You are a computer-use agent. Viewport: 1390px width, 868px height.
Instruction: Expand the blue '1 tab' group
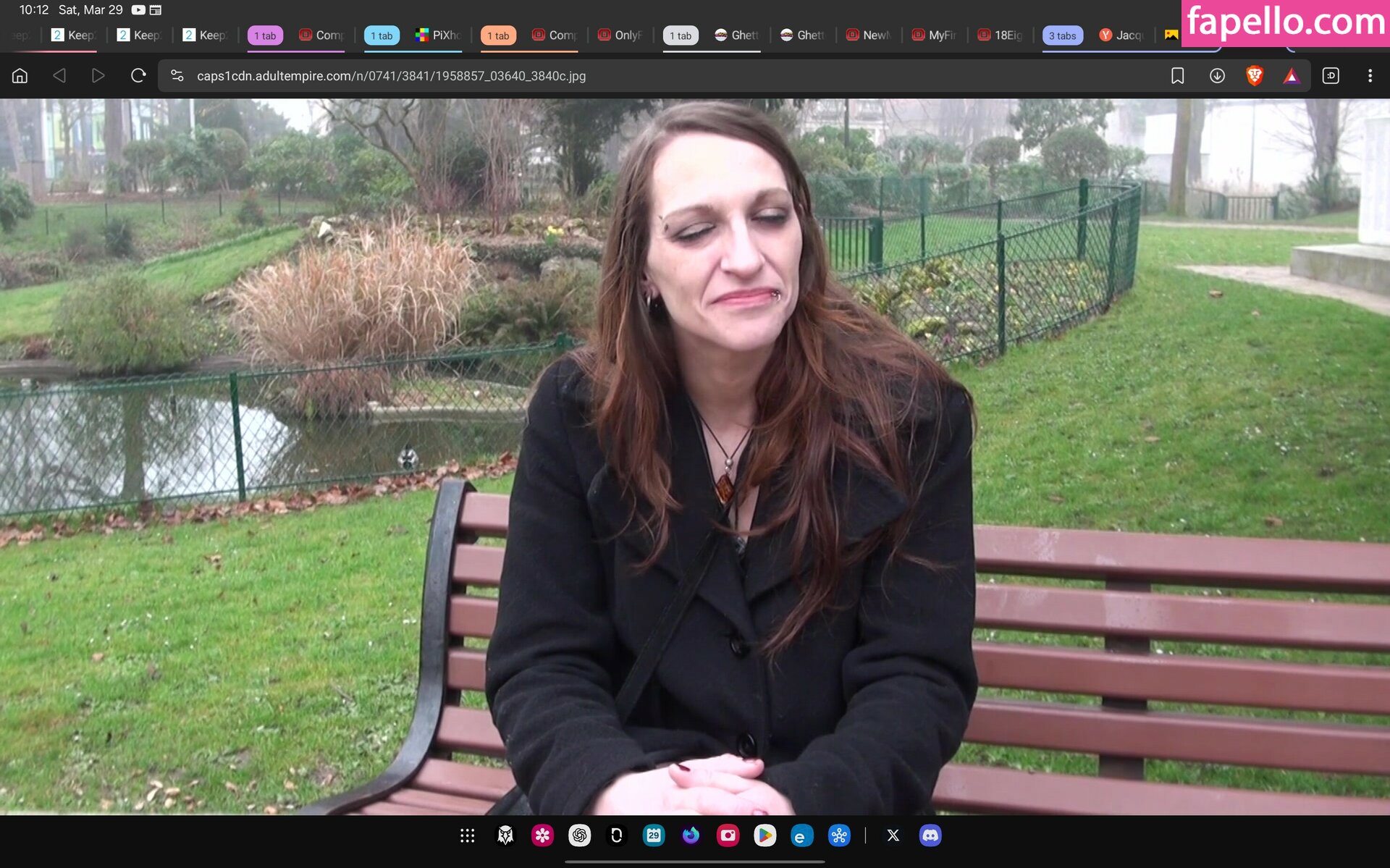pyautogui.click(x=382, y=35)
